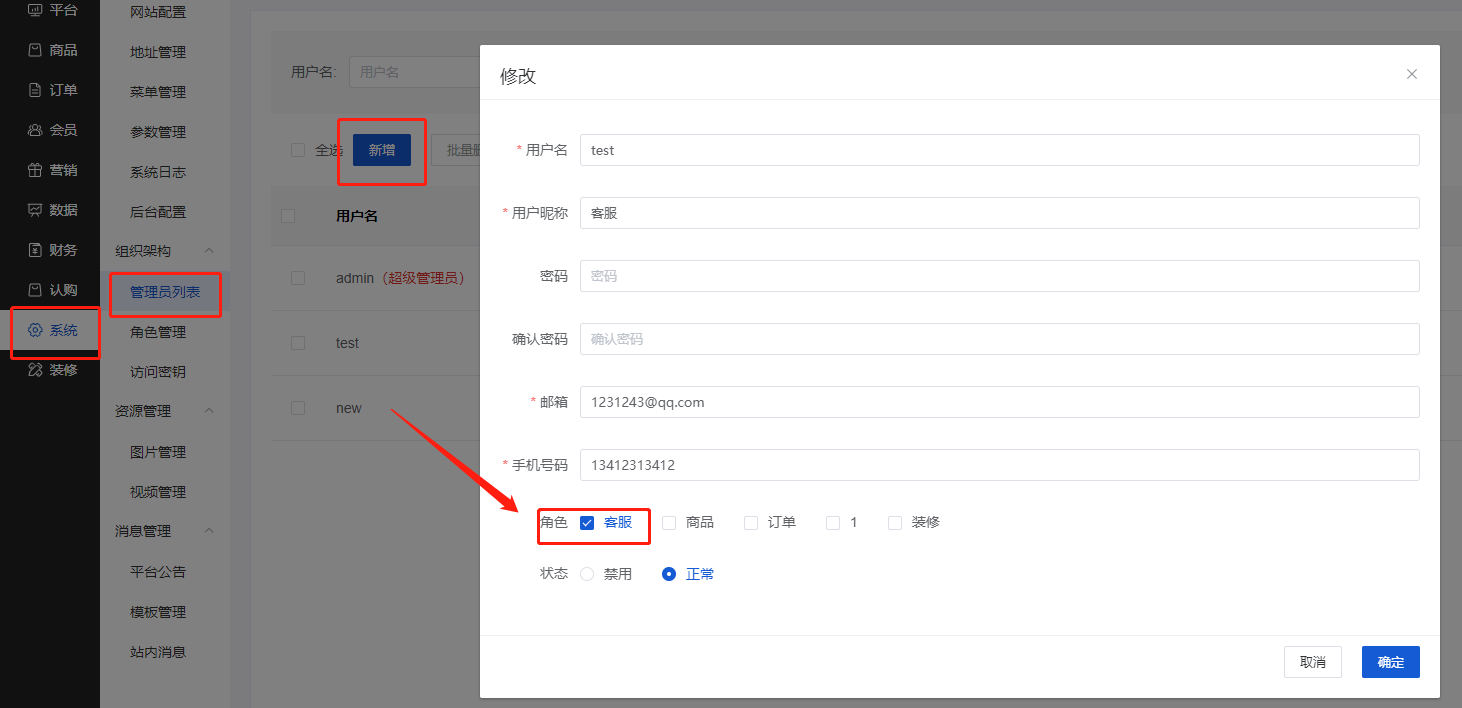This screenshot has height=708, width=1462.
Task: Tick the checkbox for test row
Action: pyautogui.click(x=298, y=343)
